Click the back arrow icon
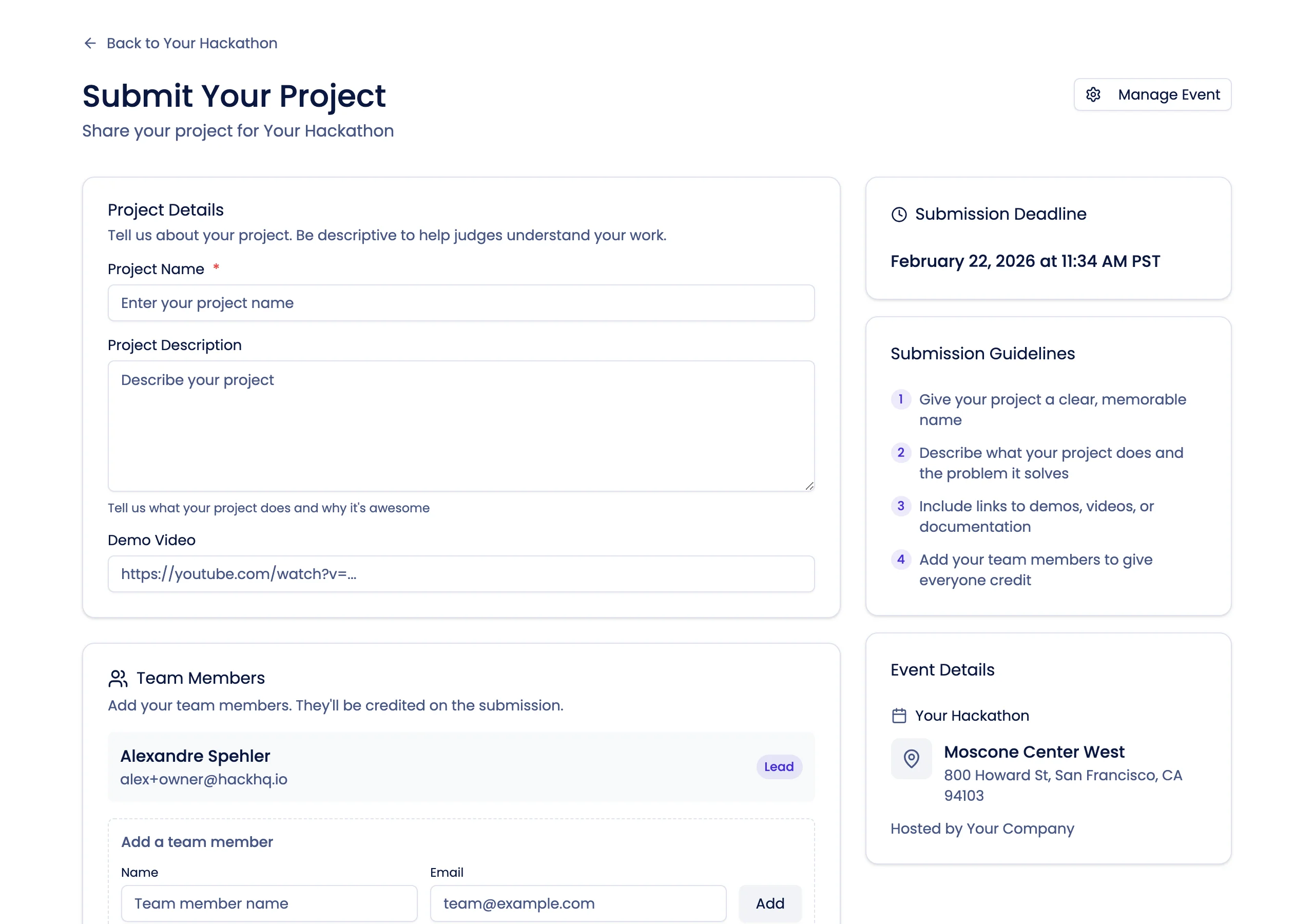The image size is (1314, 924). coord(90,43)
